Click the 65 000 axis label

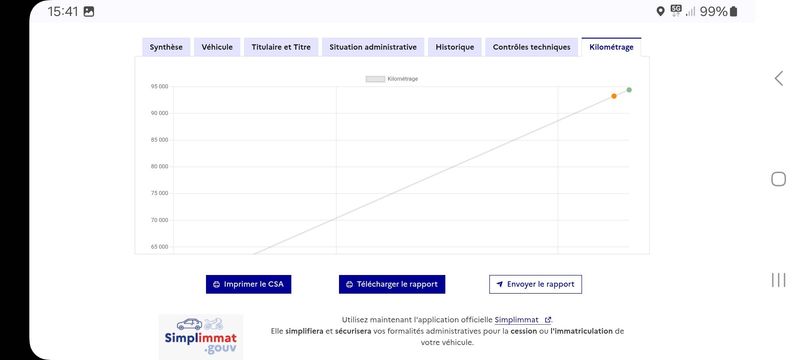click(159, 247)
